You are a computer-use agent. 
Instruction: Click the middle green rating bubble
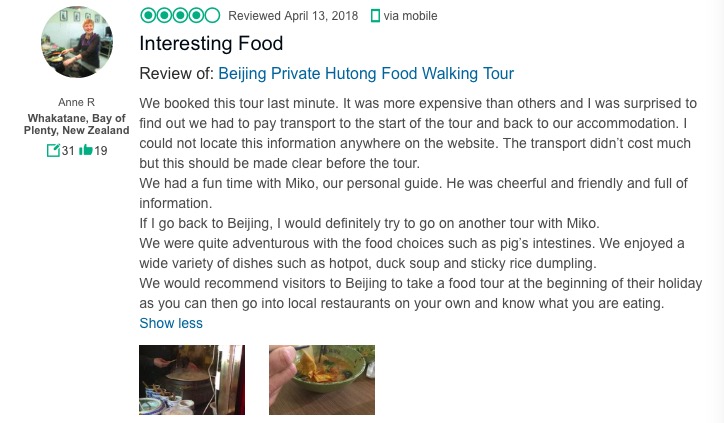point(180,15)
